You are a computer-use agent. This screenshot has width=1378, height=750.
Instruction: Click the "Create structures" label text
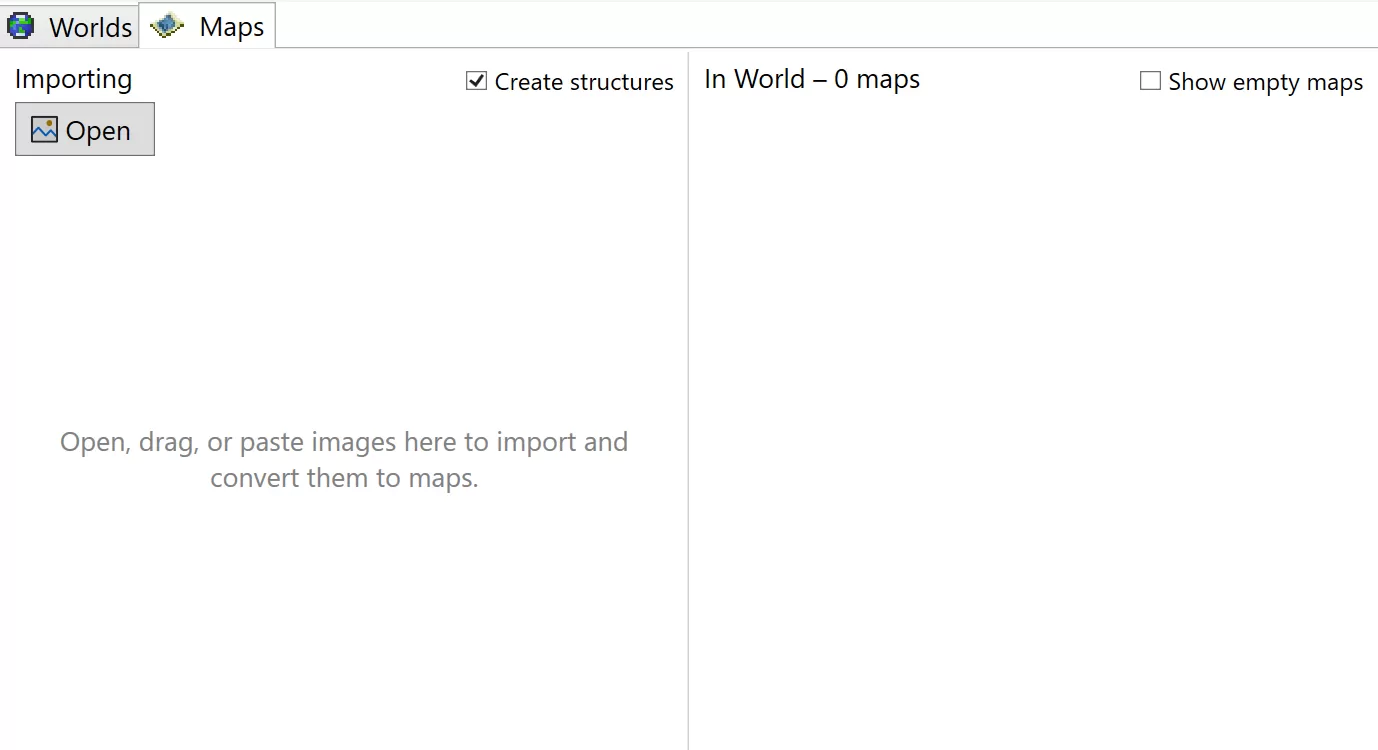(584, 82)
